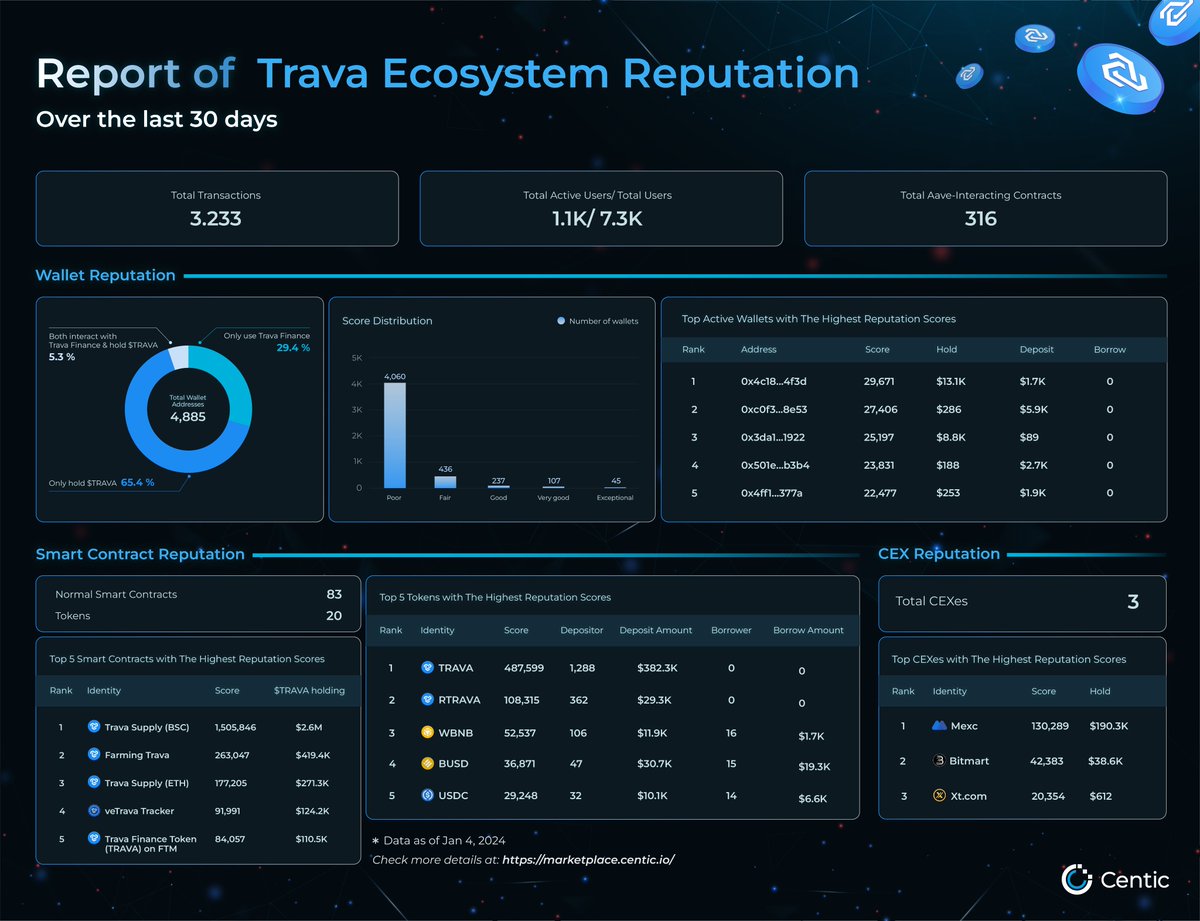Viewport: 1200px width, 921px height.
Task: Click the TRAVA token score 487,599
Action: pyautogui.click(x=525, y=668)
